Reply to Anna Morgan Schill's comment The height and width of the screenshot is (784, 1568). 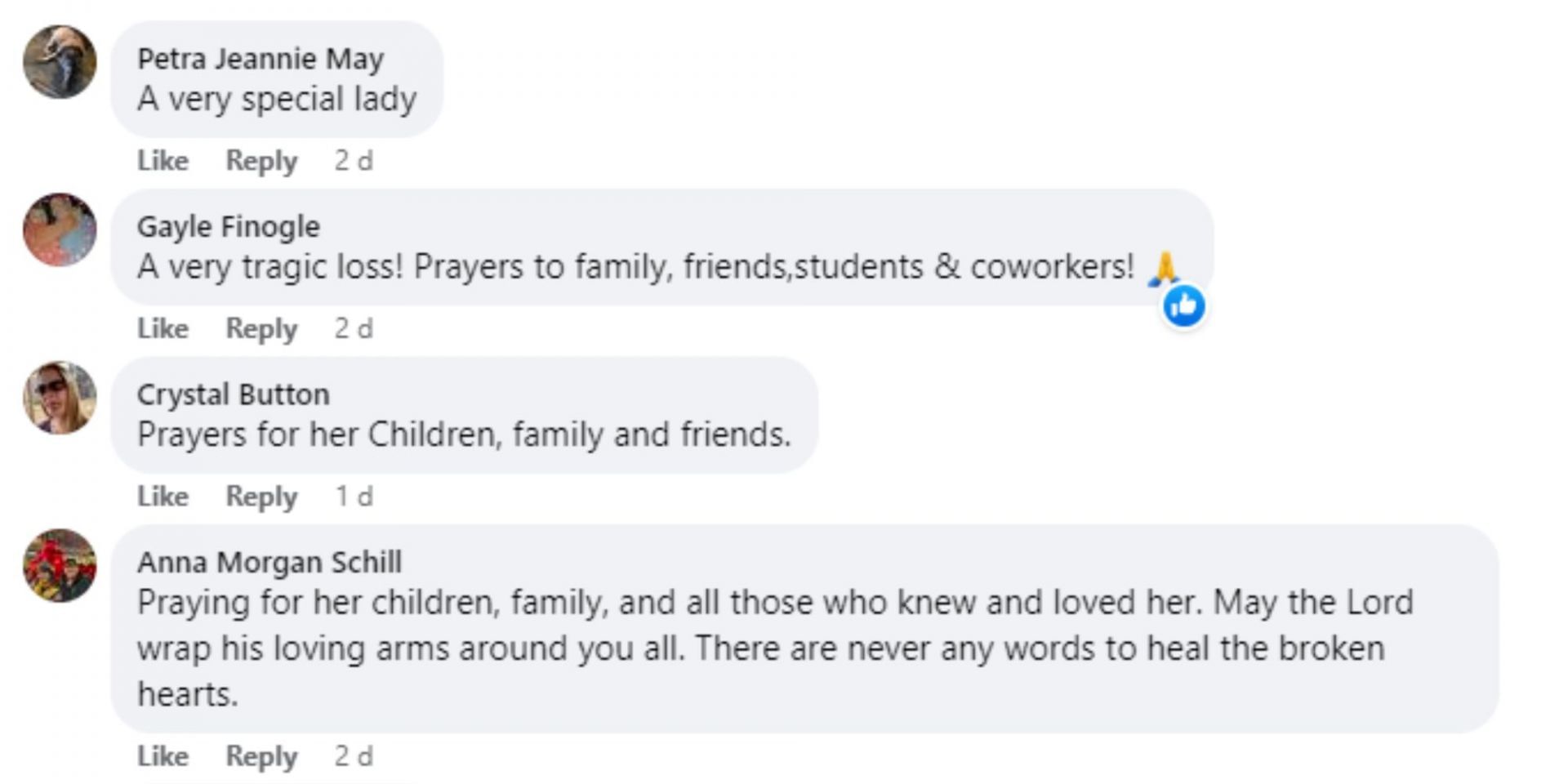(x=261, y=756)
